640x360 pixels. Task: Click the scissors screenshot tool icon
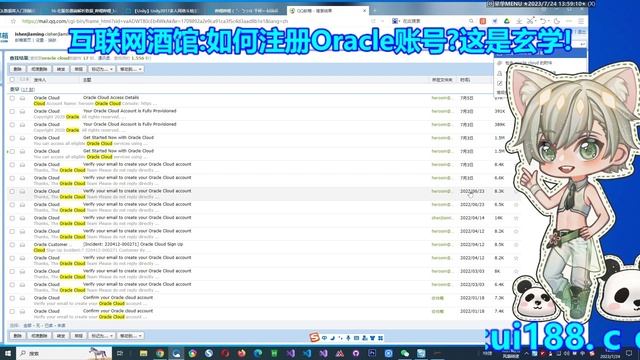530,21
